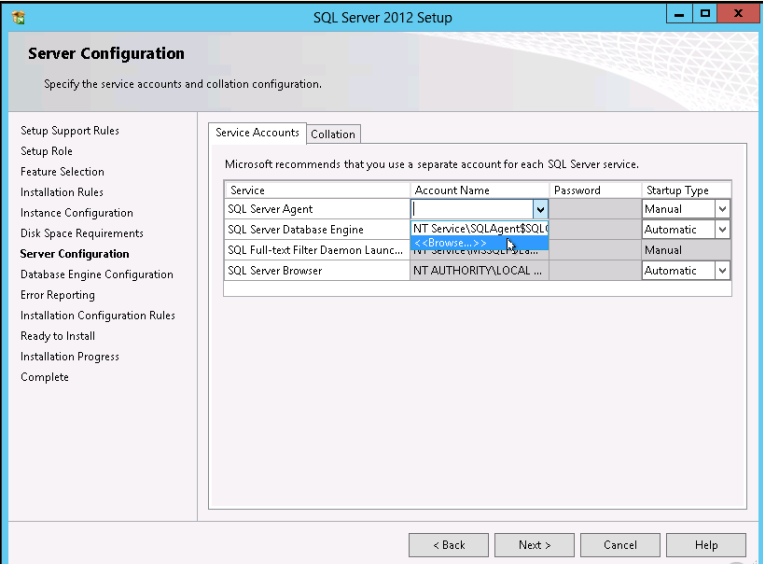Screen dimensions: 763x564
Task: Open Help for Server Configuration
Action: pos(706,545)
